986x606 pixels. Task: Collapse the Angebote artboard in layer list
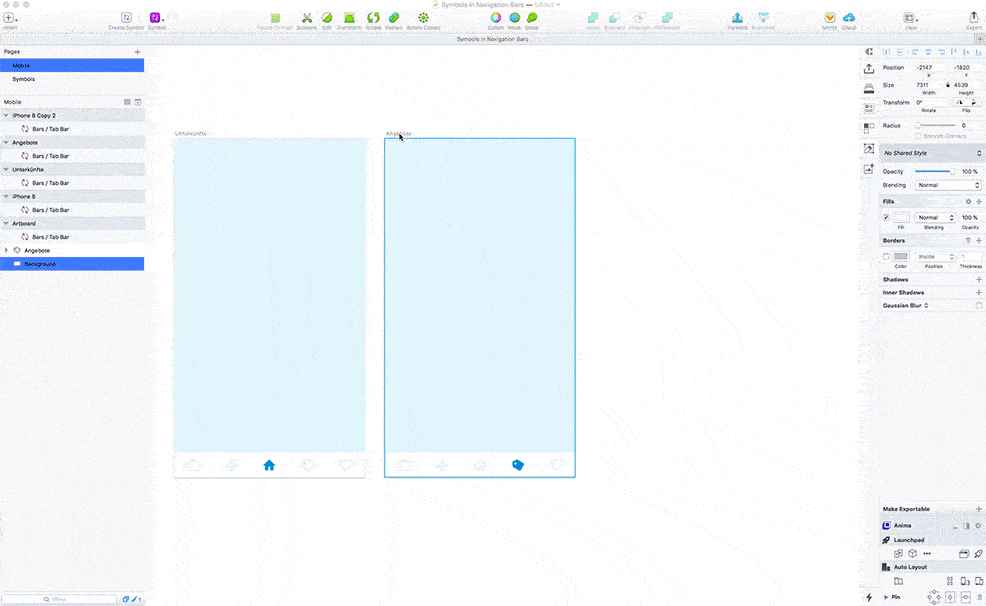click(x=6, y=143)
